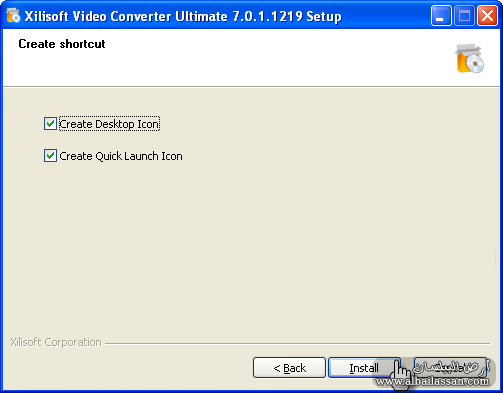
Task: Click the "Create Quick Launch Icon" label text
Action: point(121,156)
